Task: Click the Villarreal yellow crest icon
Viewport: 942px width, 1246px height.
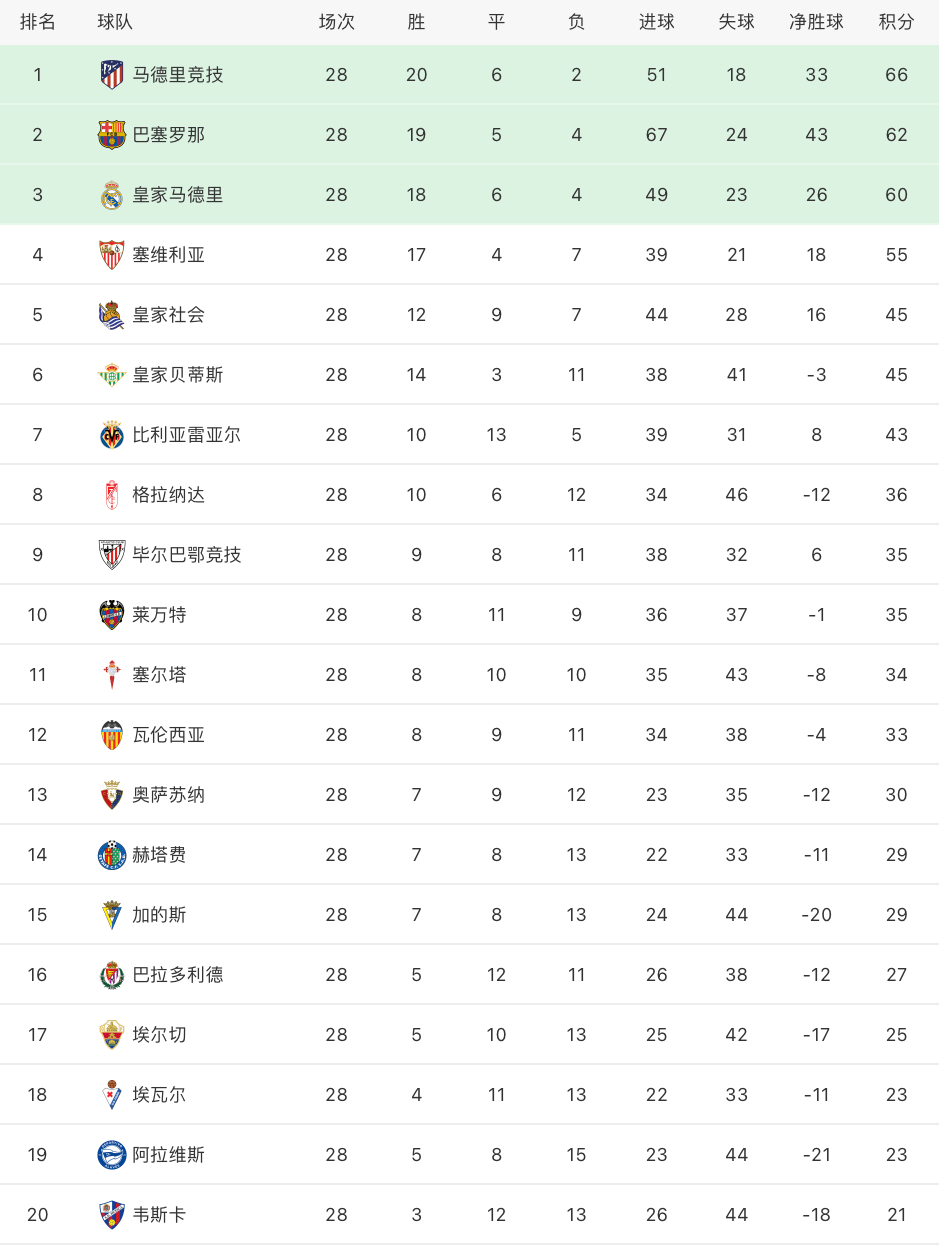Action: (112, 434)
